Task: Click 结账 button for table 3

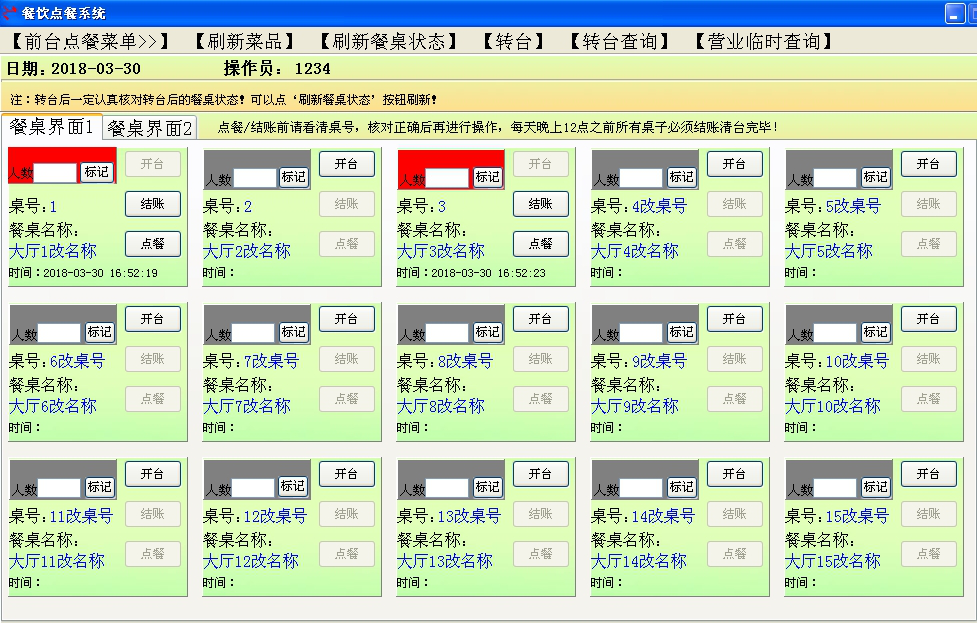Action: coord(541,204)
